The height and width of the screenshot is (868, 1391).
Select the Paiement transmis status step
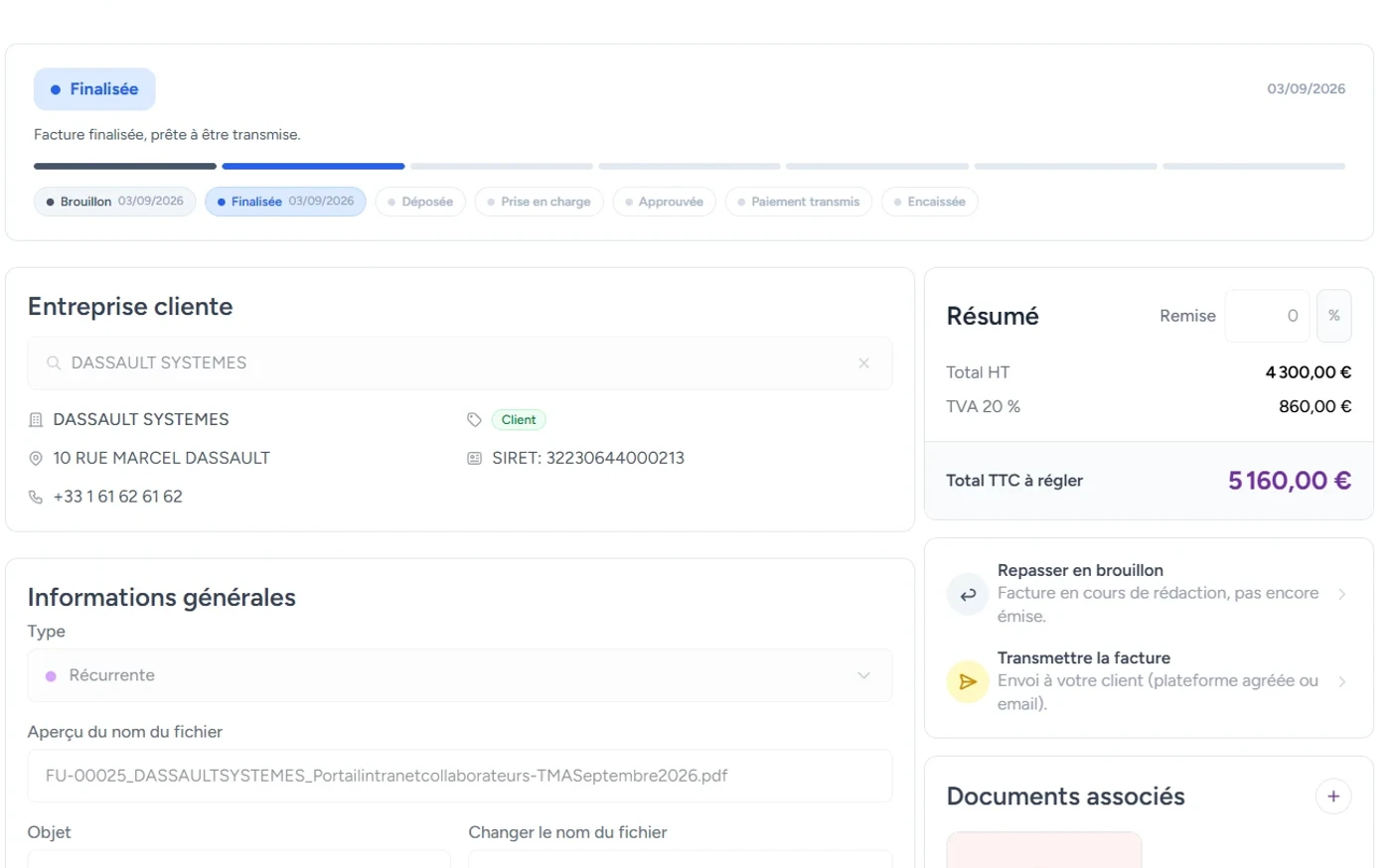[799, 202]
